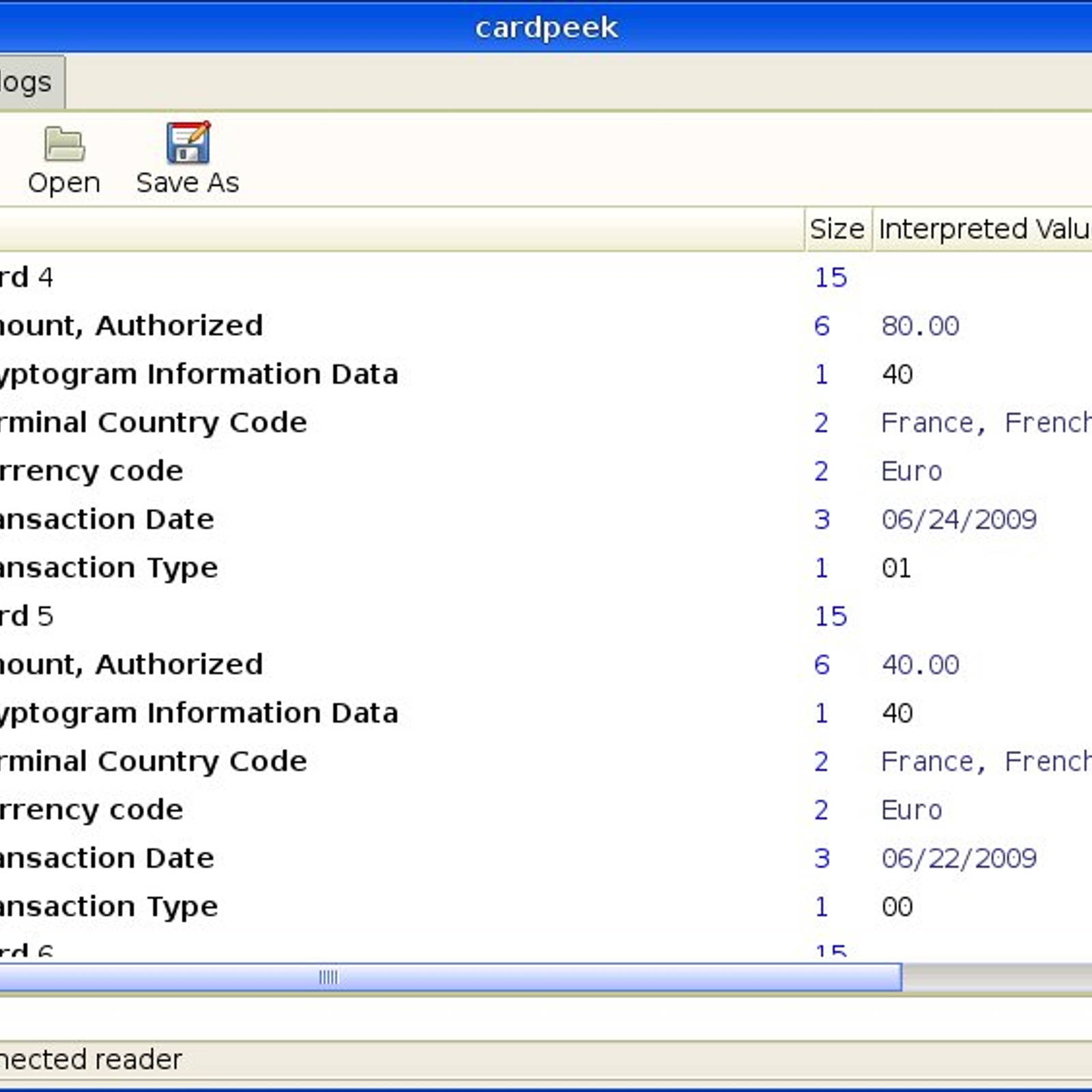1092x1092 pixels.
Task: Click the Save As floppy disk icon
Action: 188,143
